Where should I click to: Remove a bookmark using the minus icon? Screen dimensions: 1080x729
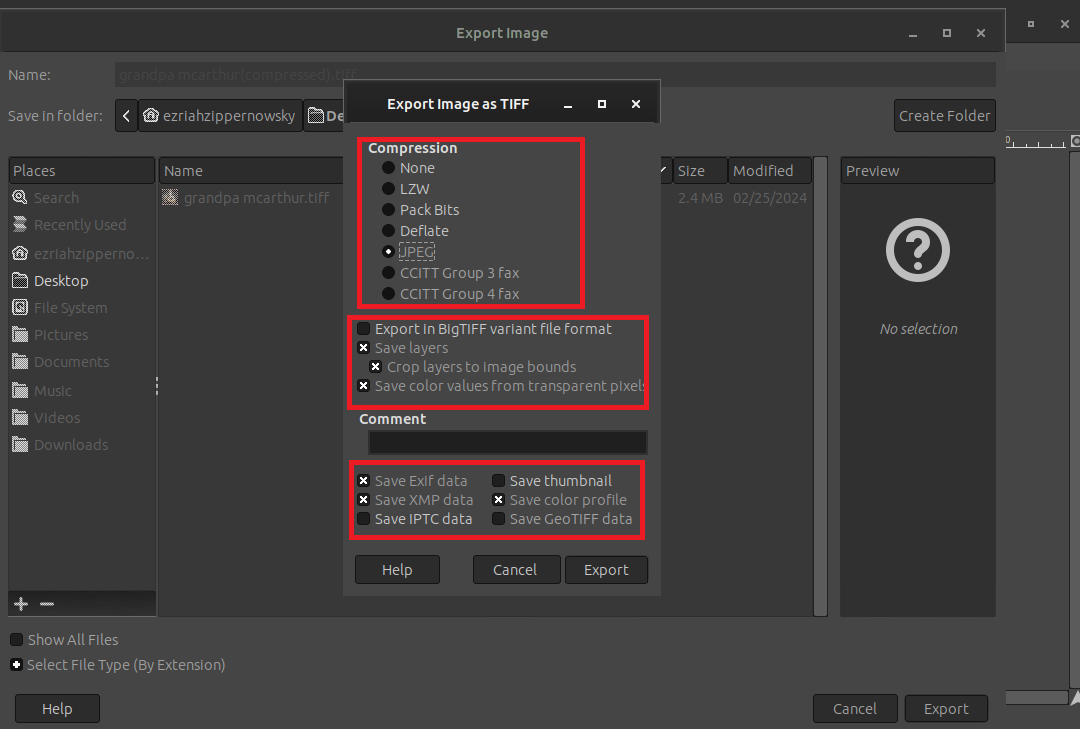(46, 603)
